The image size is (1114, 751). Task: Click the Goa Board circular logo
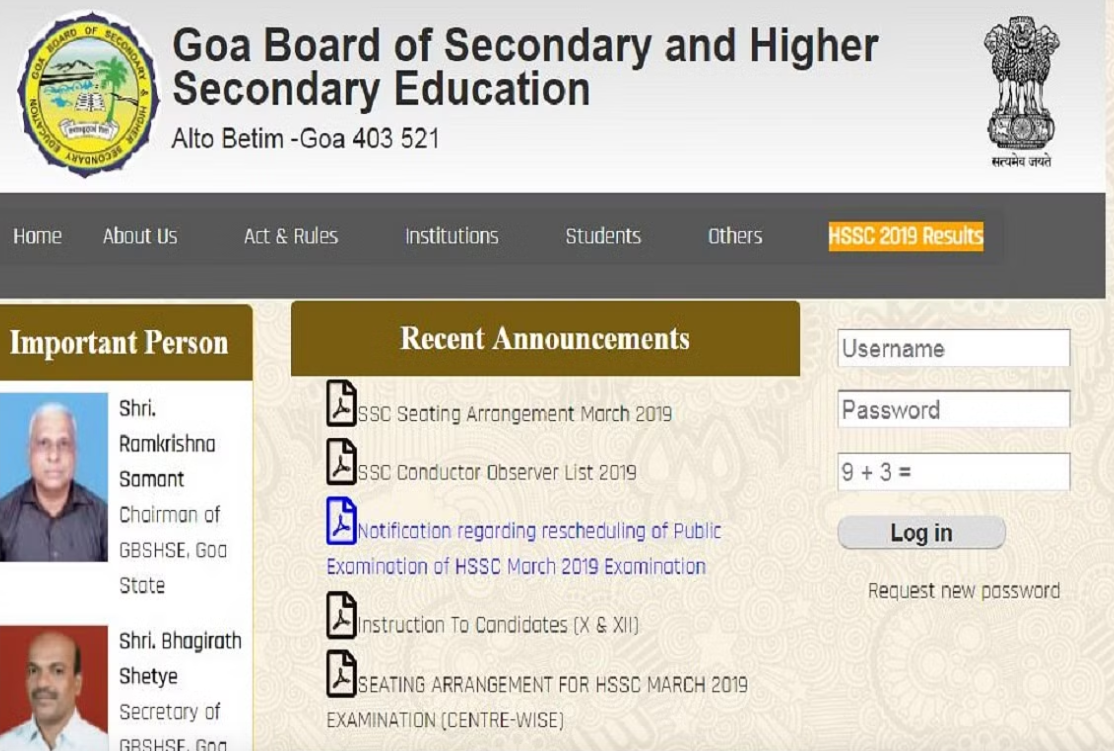88,93
